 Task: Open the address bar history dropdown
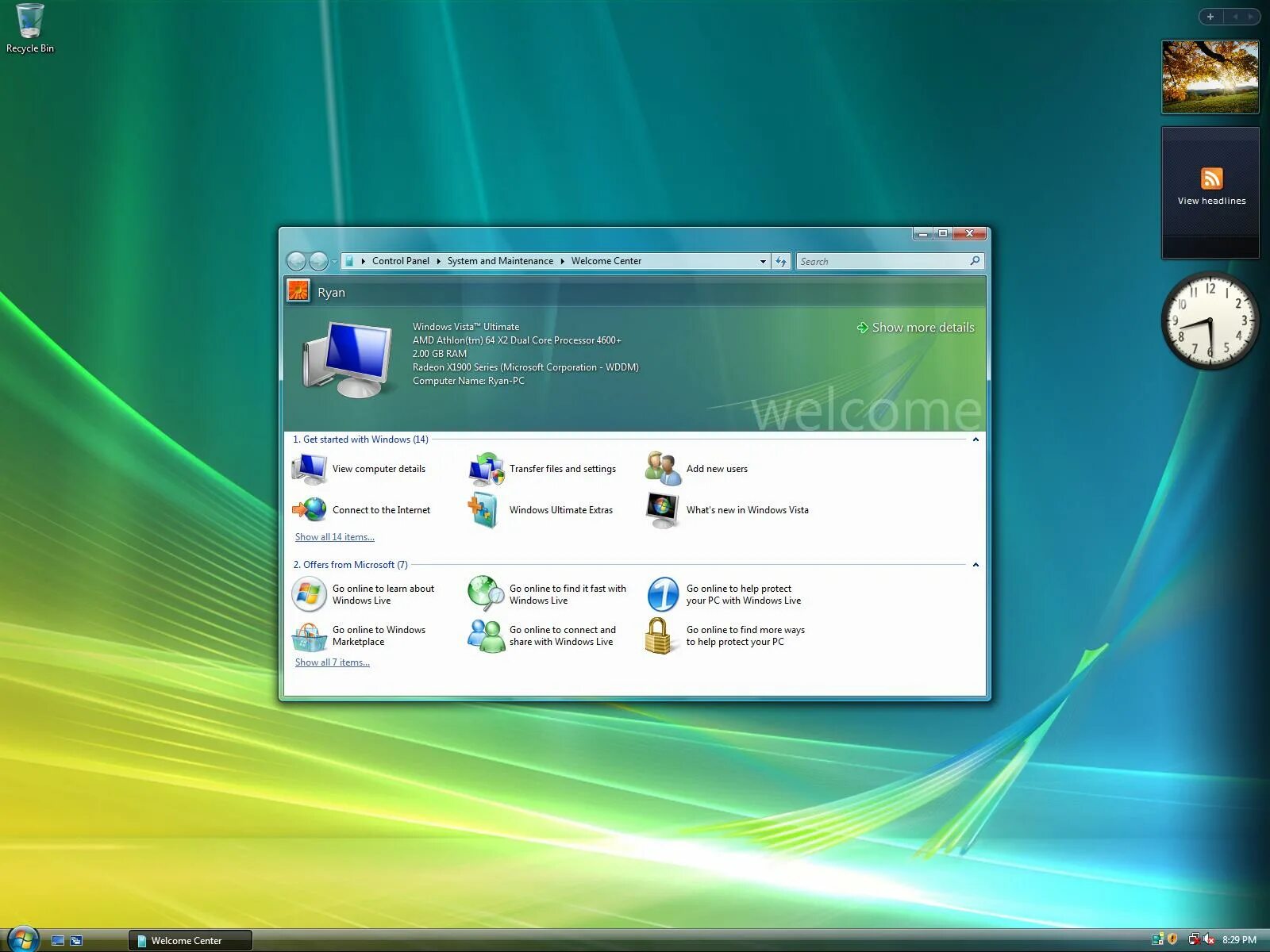coord(763,261)
